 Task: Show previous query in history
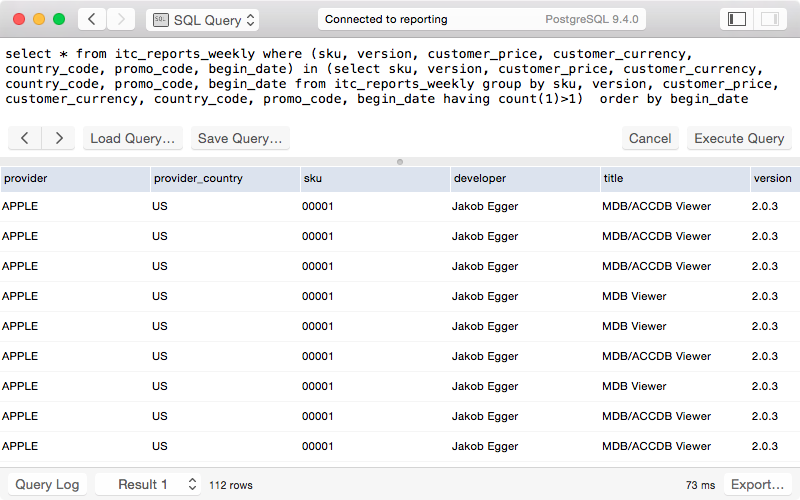[x=24, y=138]
